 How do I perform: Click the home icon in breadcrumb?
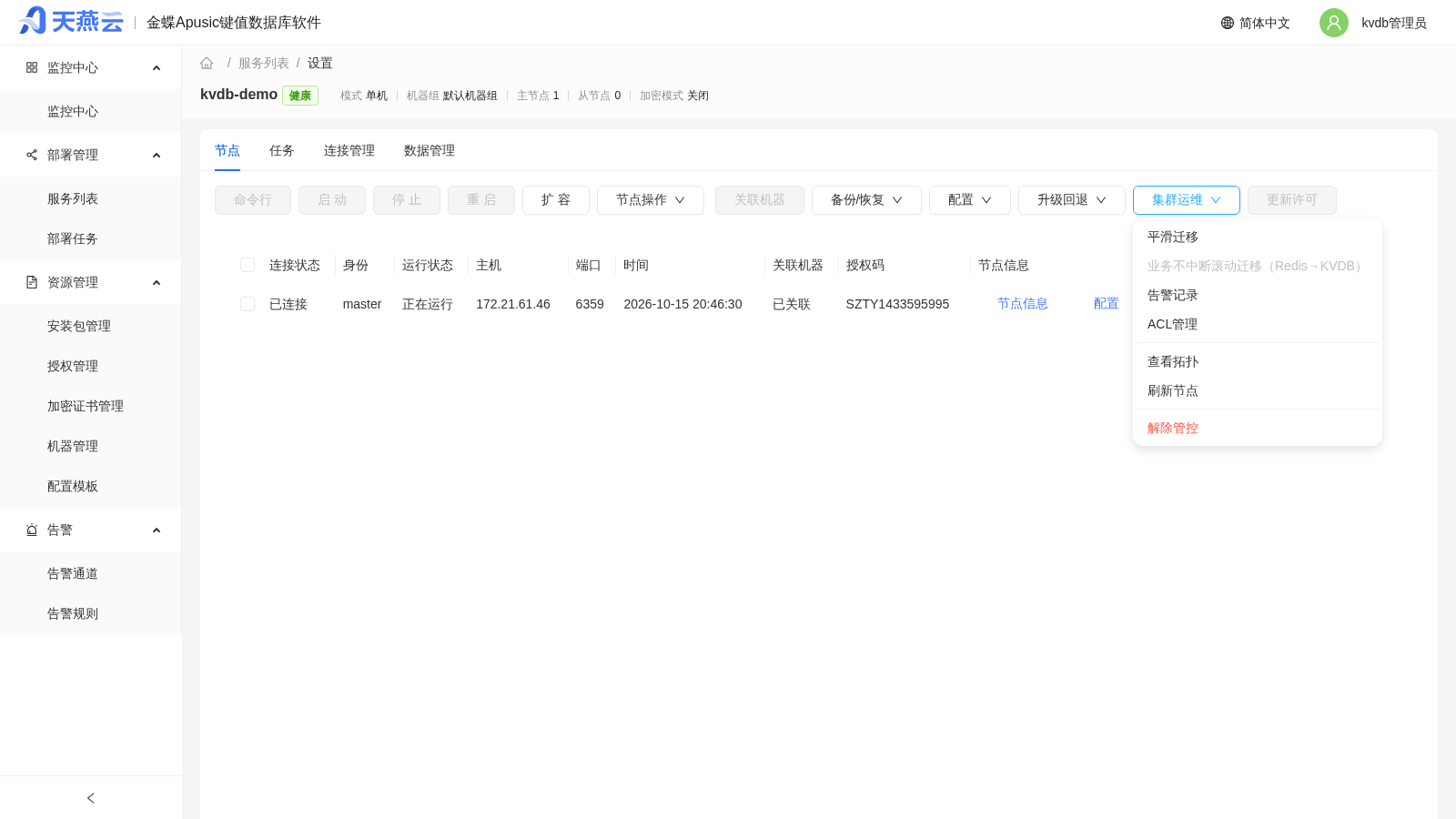(x=207, y=63)
